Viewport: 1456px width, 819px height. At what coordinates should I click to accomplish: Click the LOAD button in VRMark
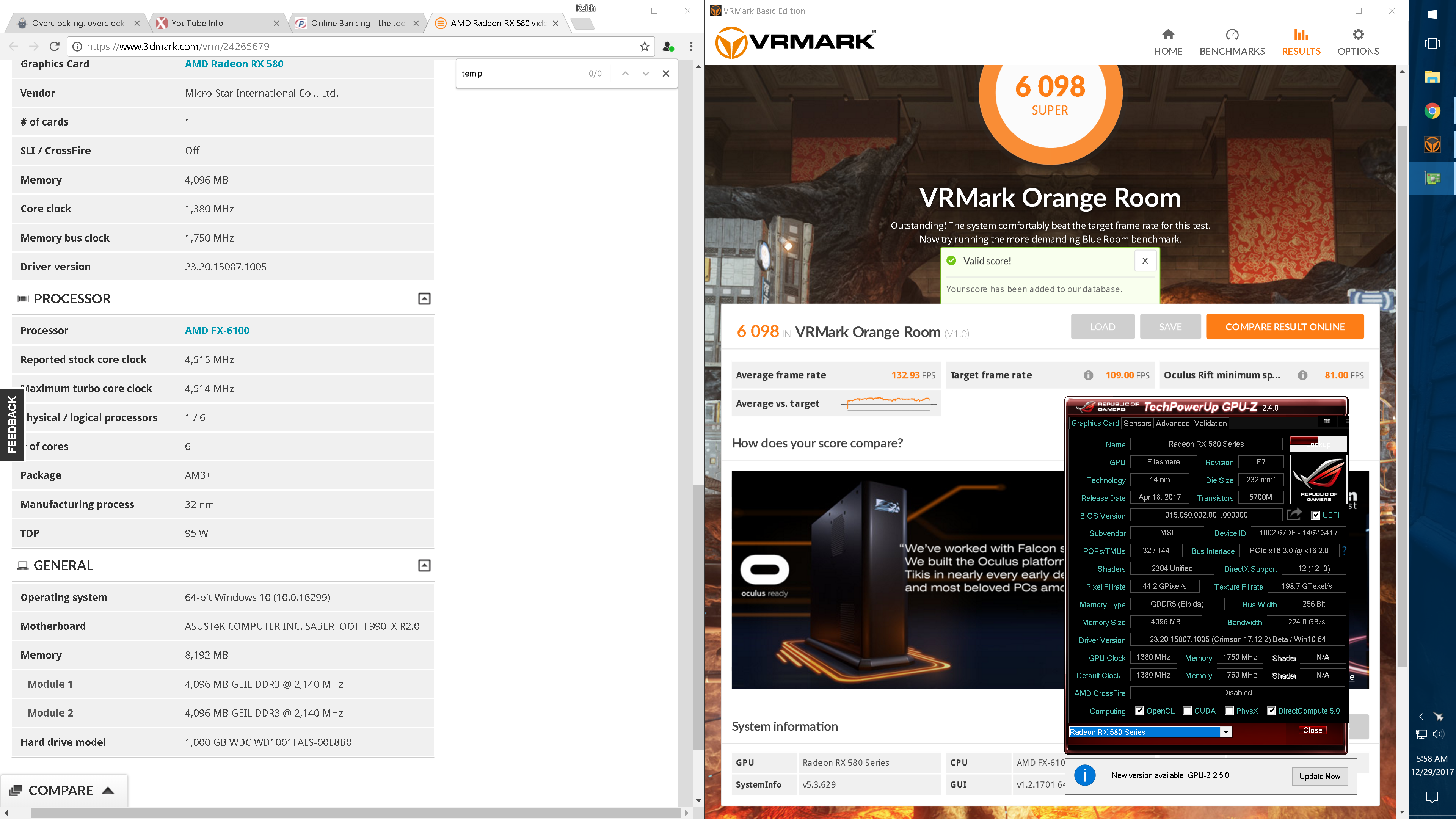click(x=1102, y=327)
